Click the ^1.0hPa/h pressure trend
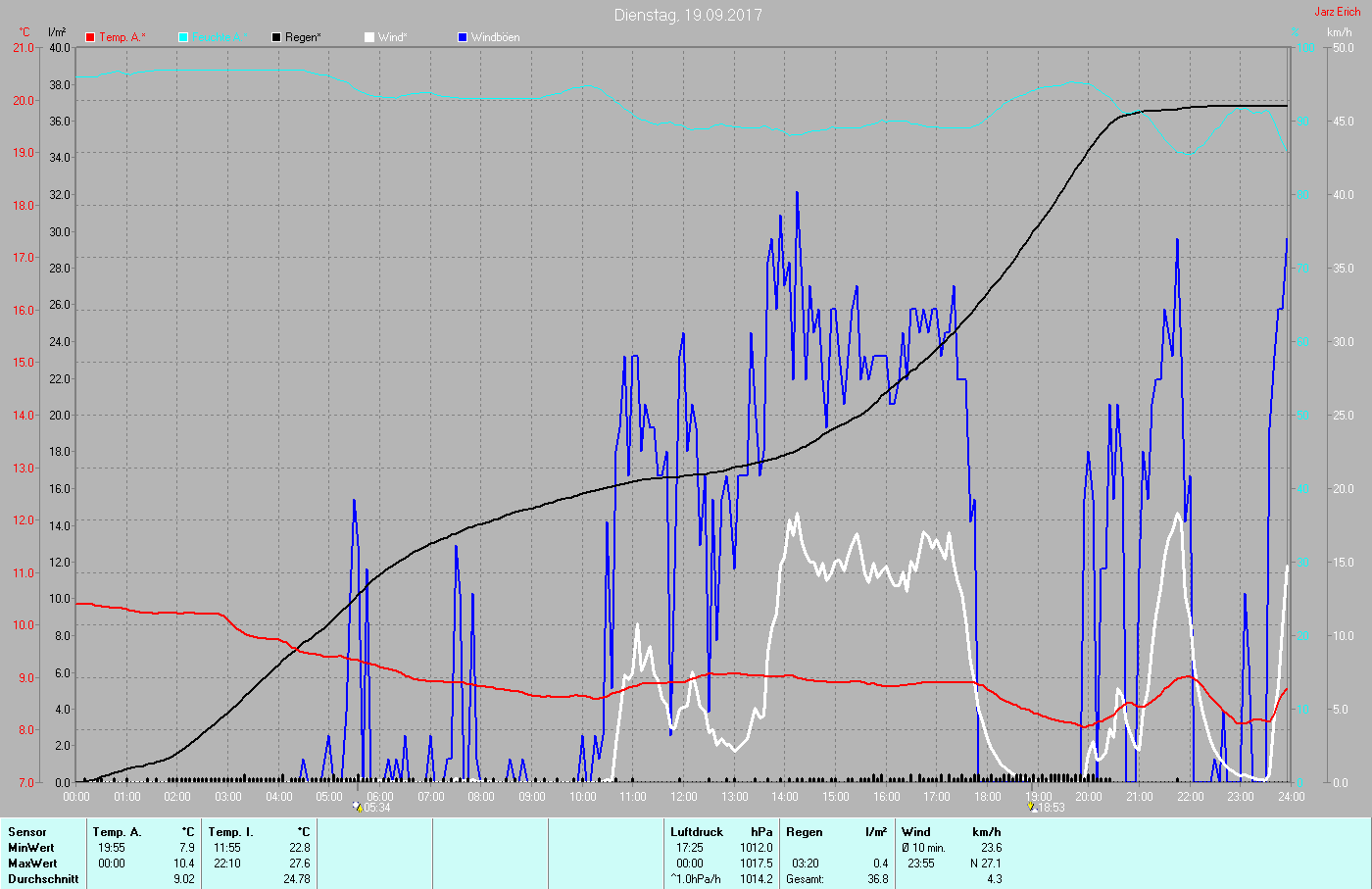 [696, 879]
